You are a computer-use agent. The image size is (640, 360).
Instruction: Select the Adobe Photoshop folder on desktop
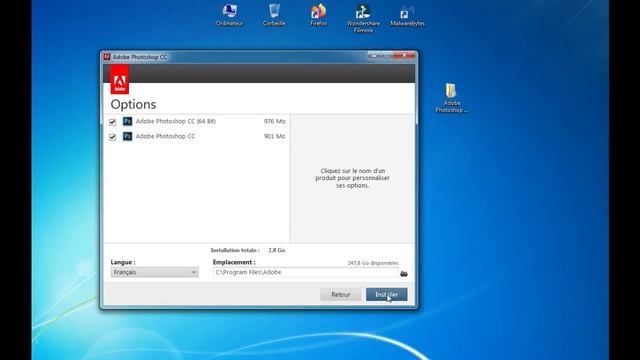tap(451, 98)
